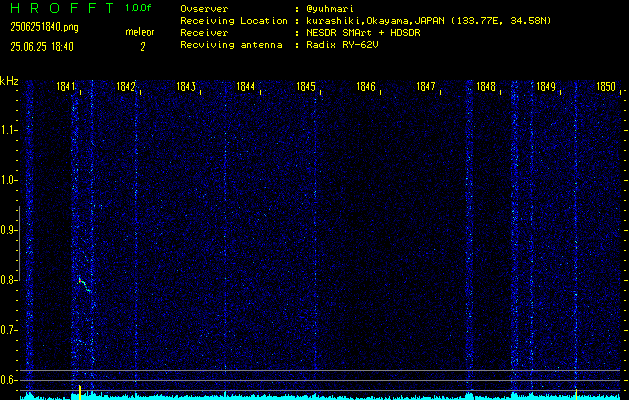Click the Recviving antenna label
This screenshot has width=629, height=400.
click(231, 45)
